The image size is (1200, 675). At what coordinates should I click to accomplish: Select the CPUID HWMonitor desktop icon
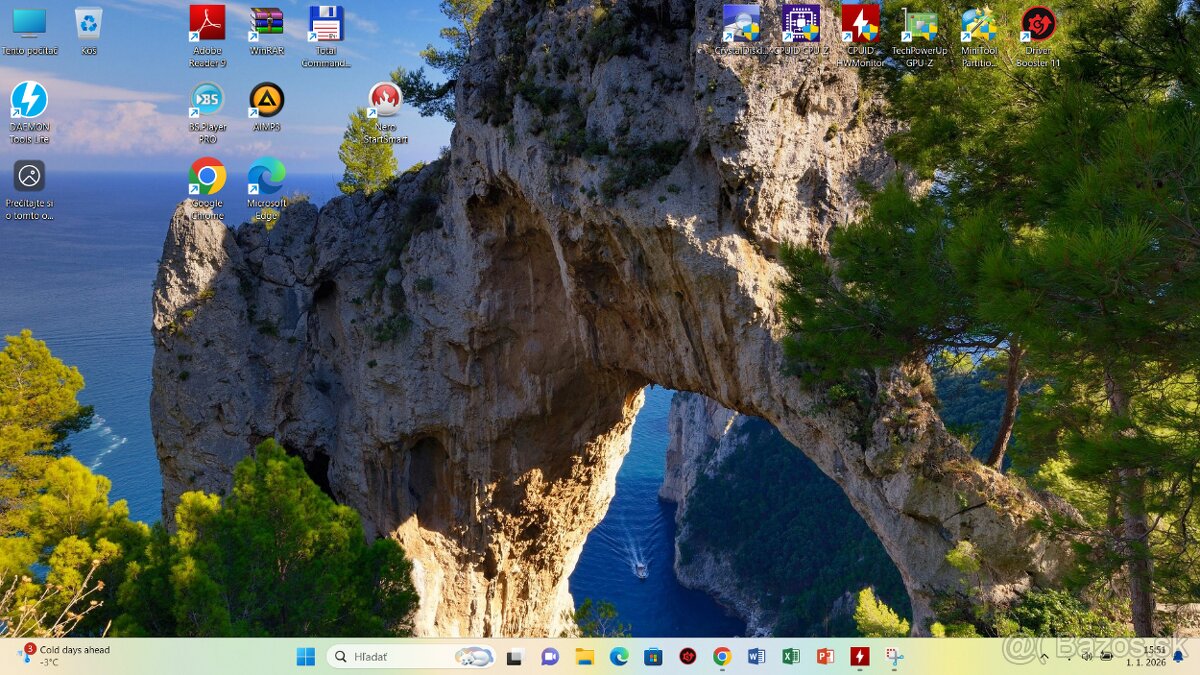(860, 24)
